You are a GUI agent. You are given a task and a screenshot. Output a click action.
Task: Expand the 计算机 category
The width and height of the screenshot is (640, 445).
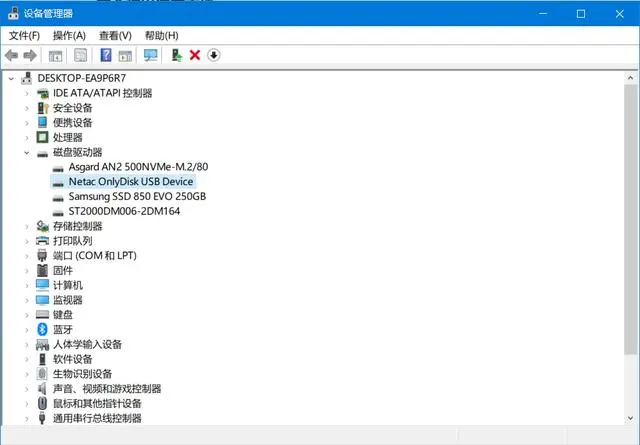pos(27,285)
